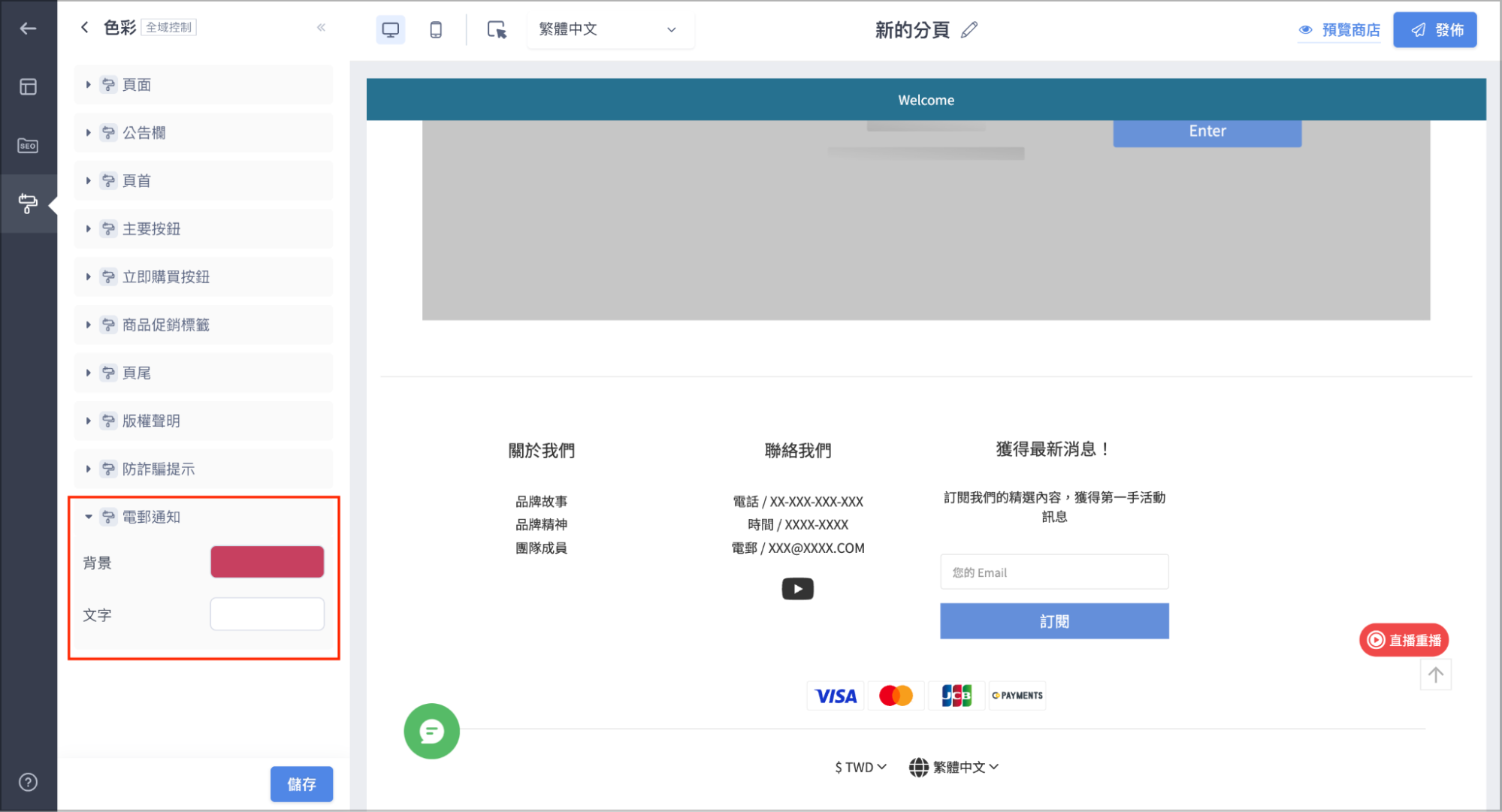Click the 全域控制 tag label
The image size is (1502, 812).
(169, 28)
